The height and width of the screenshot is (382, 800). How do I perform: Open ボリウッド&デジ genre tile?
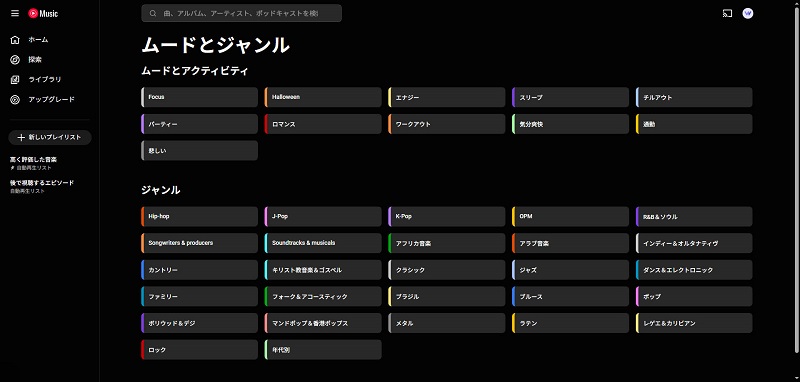(199, 323)
